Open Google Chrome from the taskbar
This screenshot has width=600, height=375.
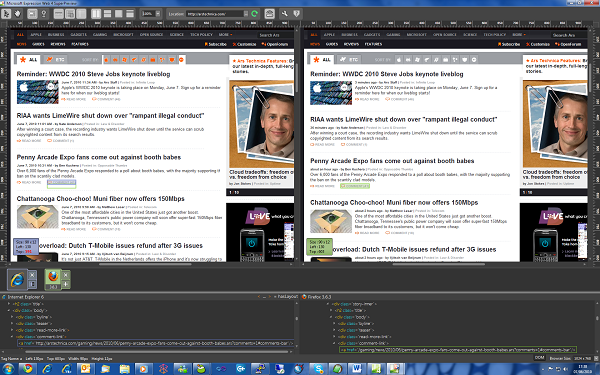pyautogui.click(x=28, y=369)
